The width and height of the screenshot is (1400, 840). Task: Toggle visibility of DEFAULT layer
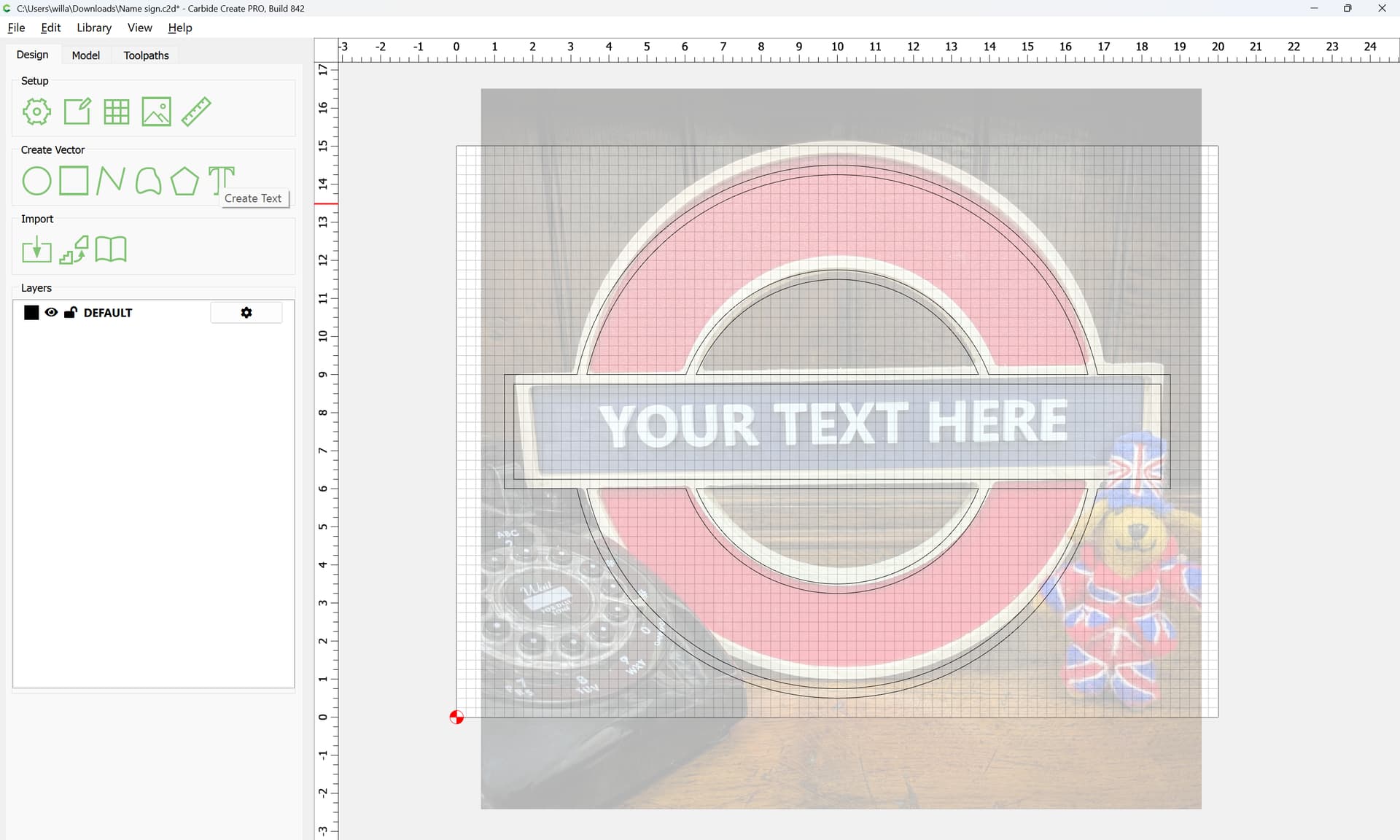click(51, 313)
